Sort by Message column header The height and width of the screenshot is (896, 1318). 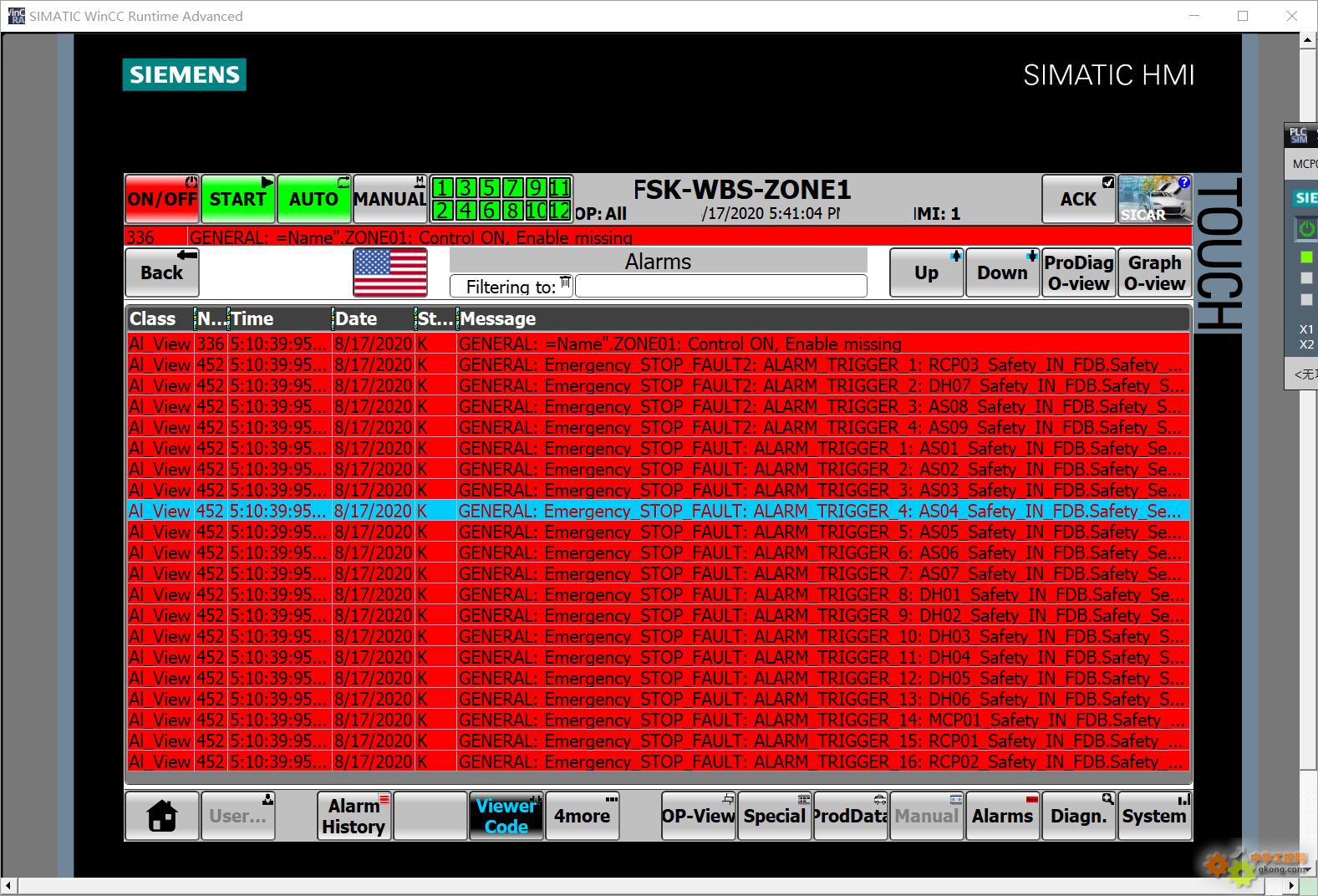coord(824,318)
